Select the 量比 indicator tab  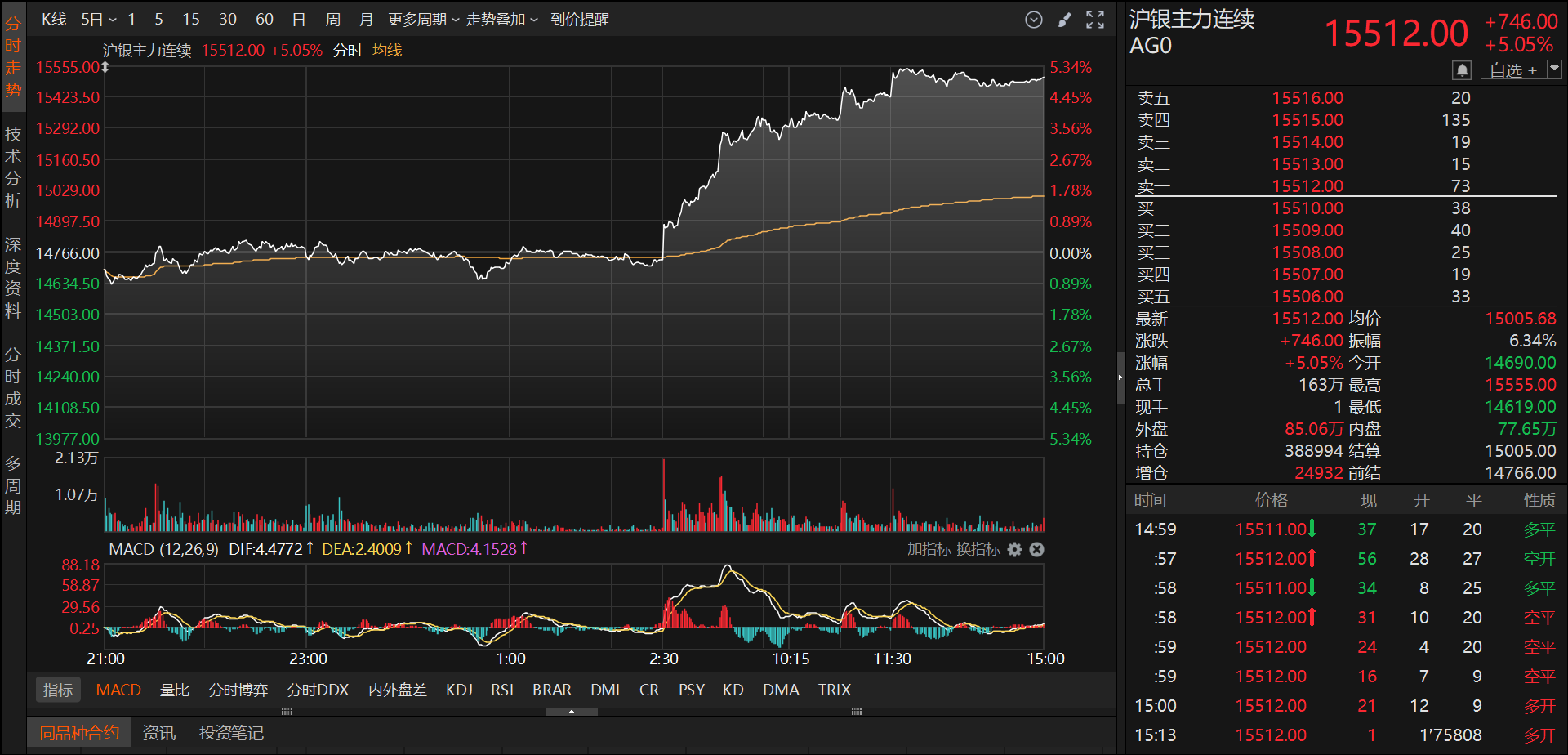pos(175,690)
